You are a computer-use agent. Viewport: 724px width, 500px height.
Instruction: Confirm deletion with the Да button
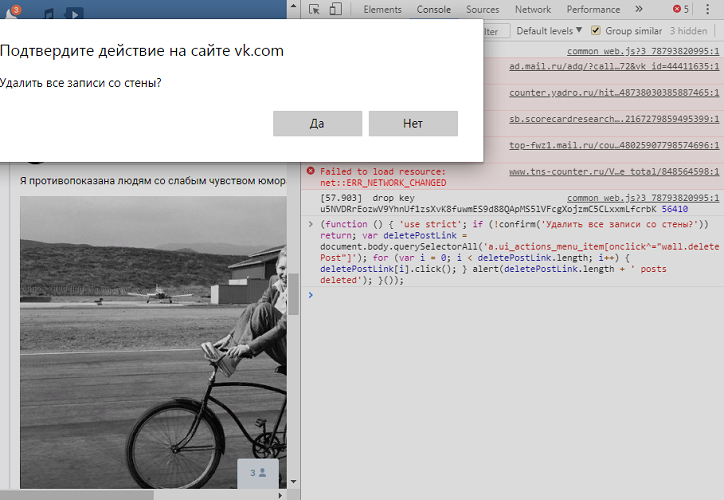pyautogui.click(x=317, y=123)
